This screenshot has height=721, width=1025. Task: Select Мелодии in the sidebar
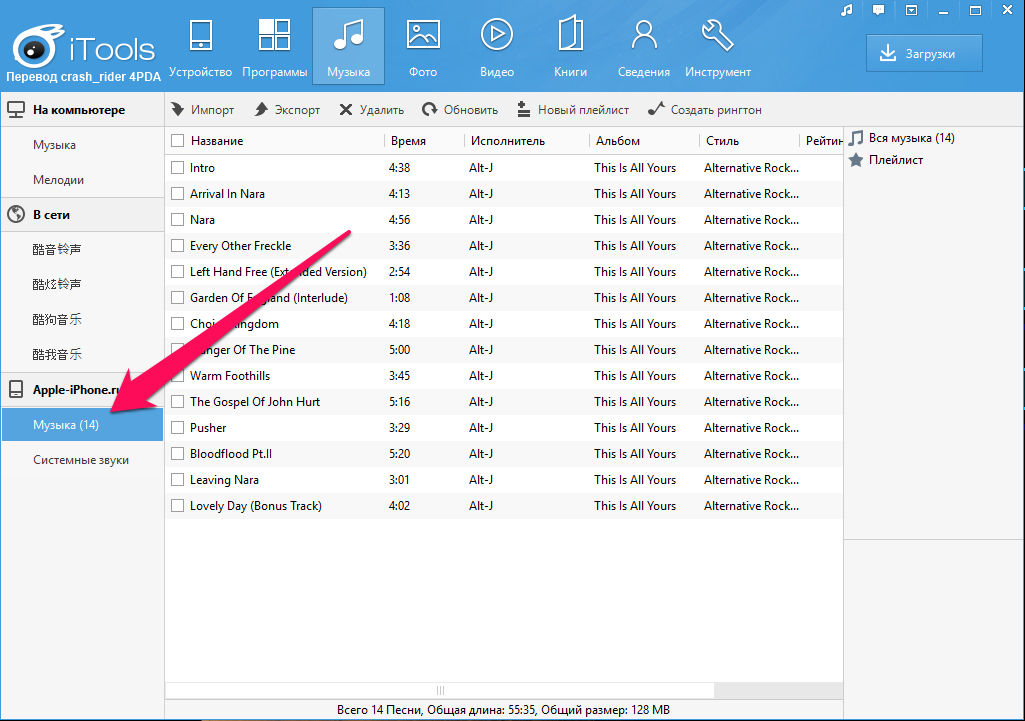(82, 180)
